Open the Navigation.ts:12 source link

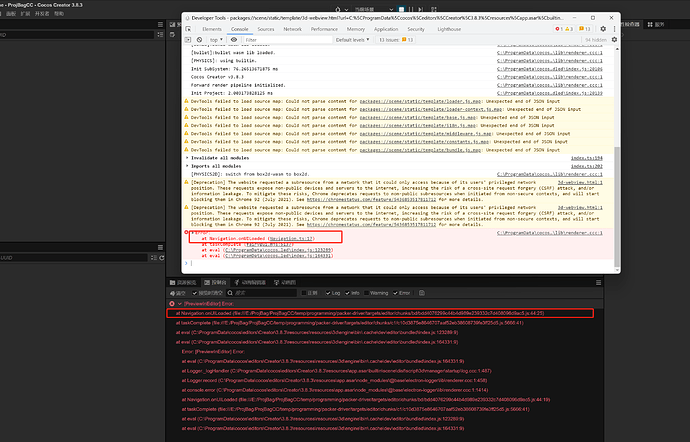click(291, 239)
